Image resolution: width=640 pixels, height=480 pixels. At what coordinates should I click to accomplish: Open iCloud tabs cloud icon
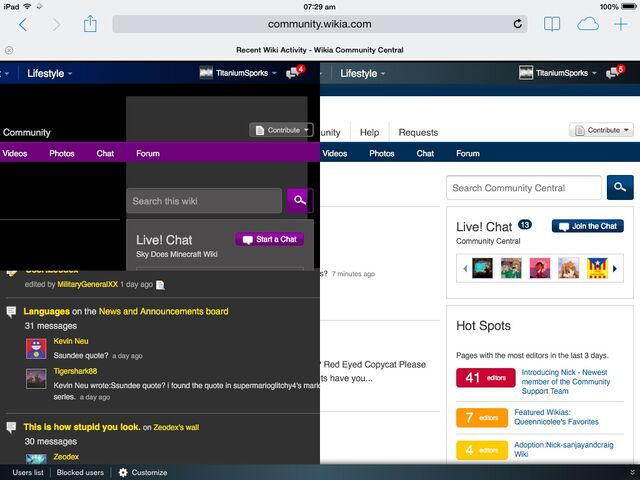(x=588, y=24)
